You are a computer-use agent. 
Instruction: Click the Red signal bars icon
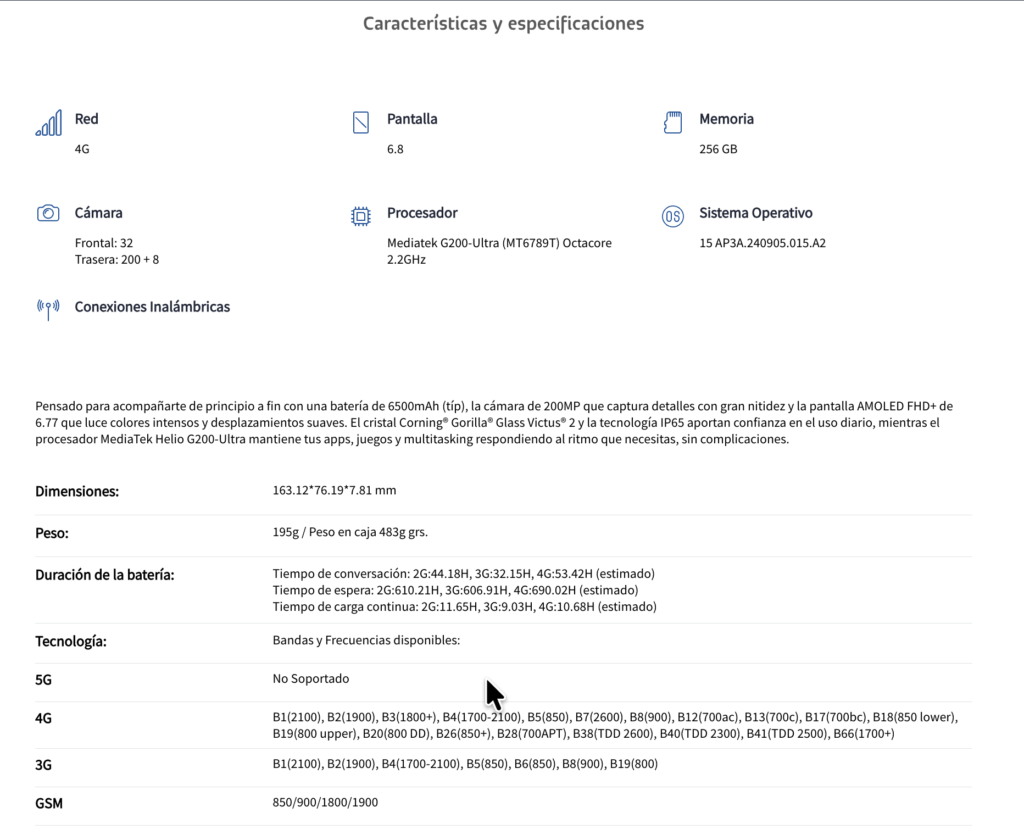click(x=48, y=123)
